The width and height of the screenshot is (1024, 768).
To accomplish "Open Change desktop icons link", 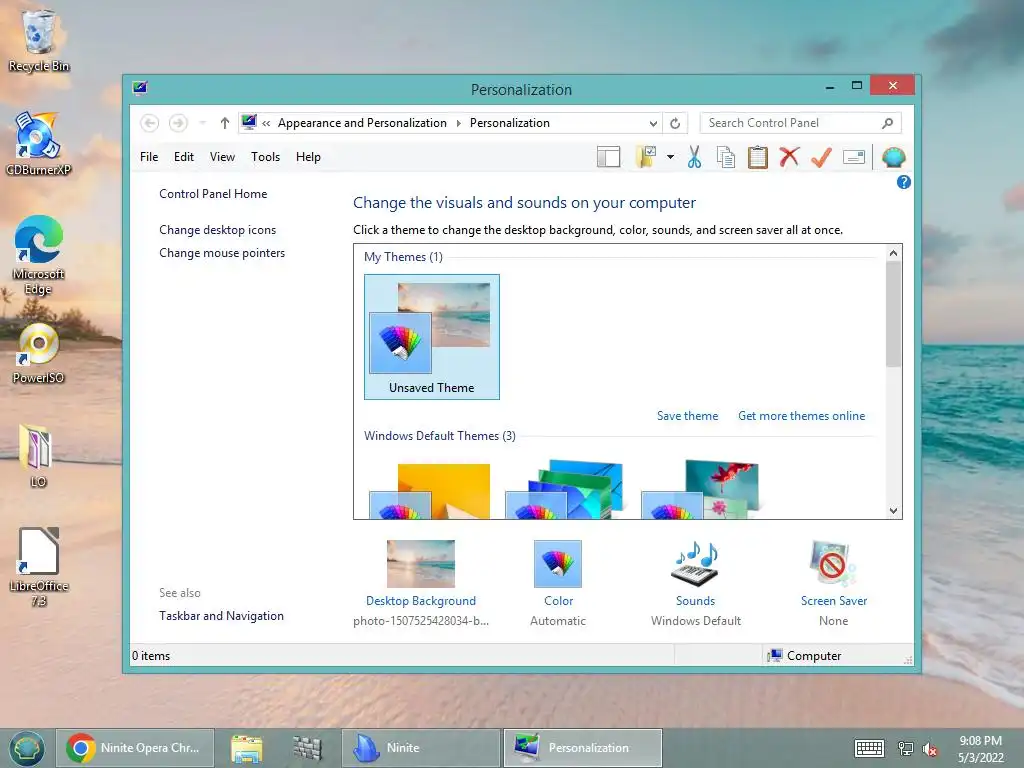I will [217, 230].
